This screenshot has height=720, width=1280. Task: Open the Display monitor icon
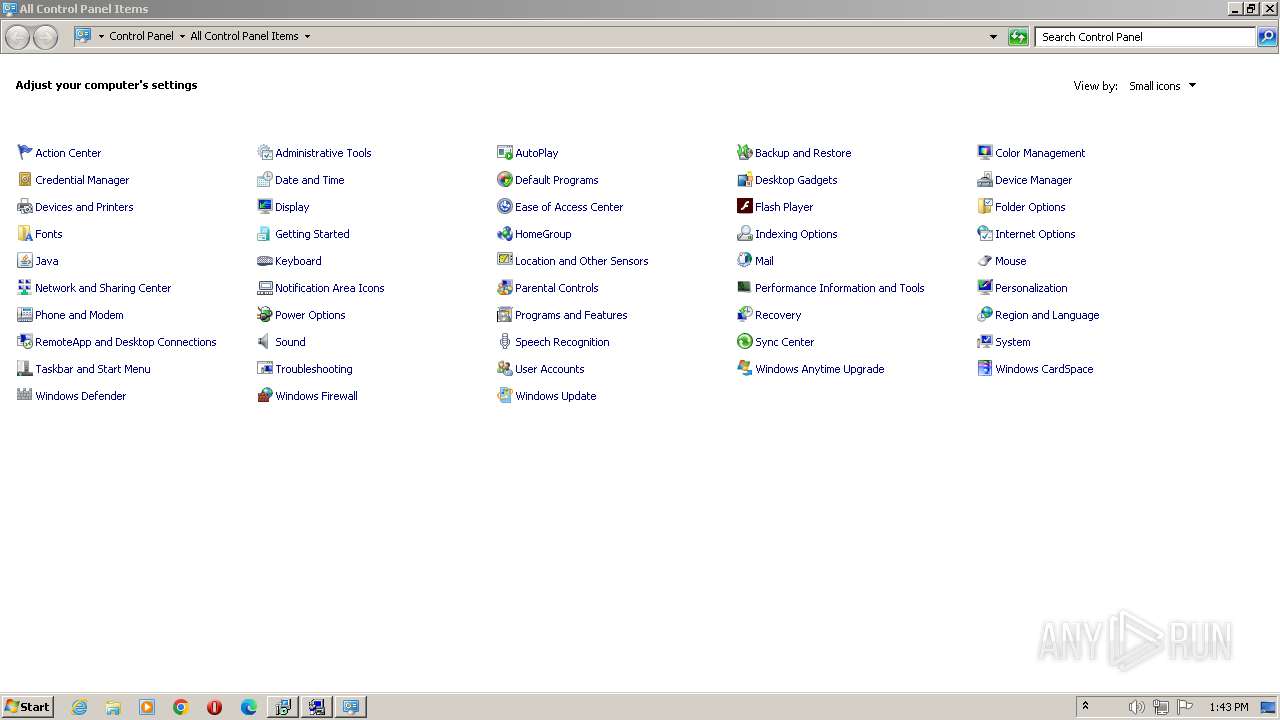[265, 207]
